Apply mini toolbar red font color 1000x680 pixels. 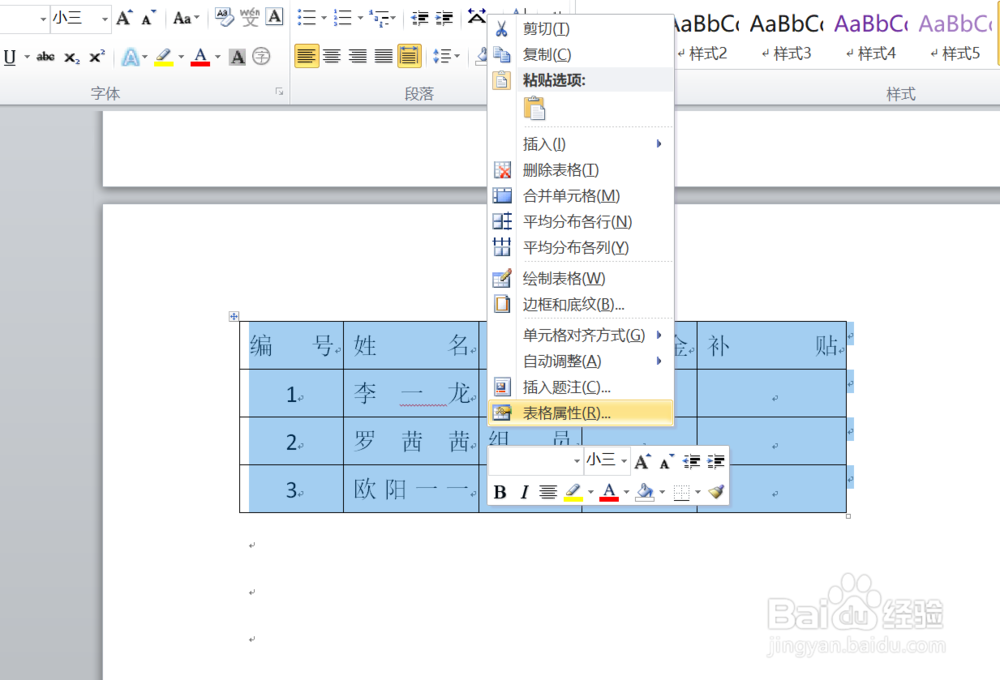tap(609, 492)
